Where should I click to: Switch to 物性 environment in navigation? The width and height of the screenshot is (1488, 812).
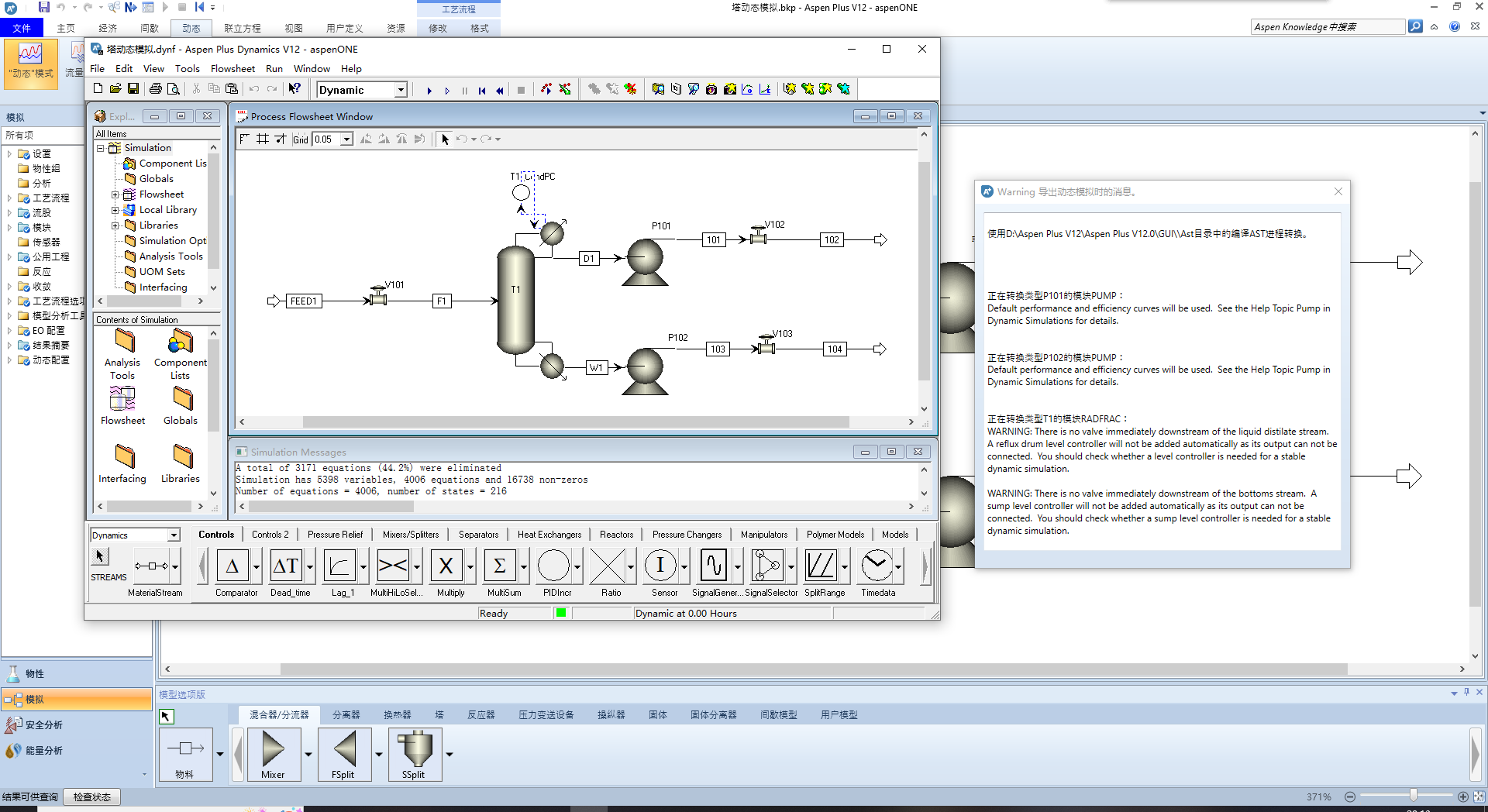(77, 673)
